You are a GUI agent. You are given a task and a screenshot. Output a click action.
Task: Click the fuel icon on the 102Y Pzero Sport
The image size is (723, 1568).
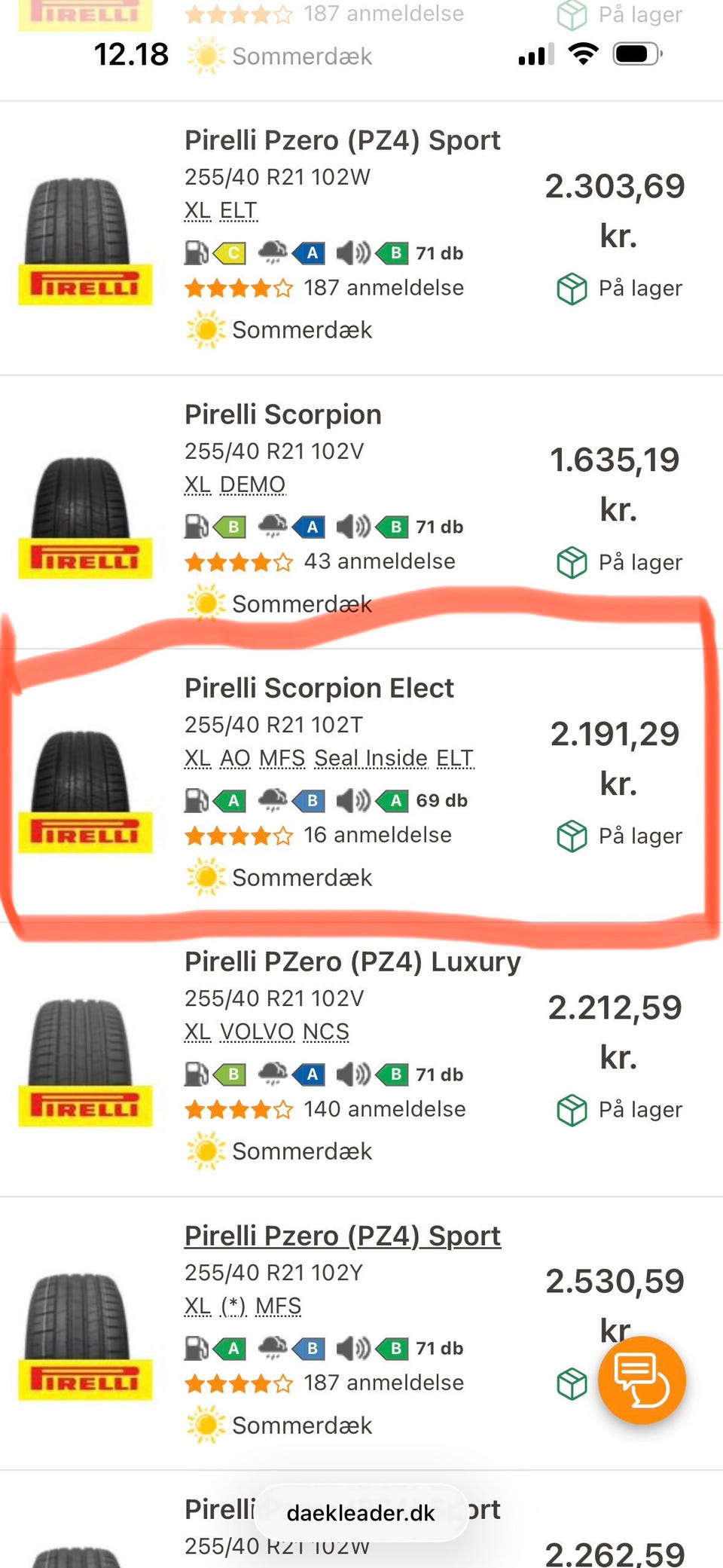pyautogui.click(x=197, y=1348)
